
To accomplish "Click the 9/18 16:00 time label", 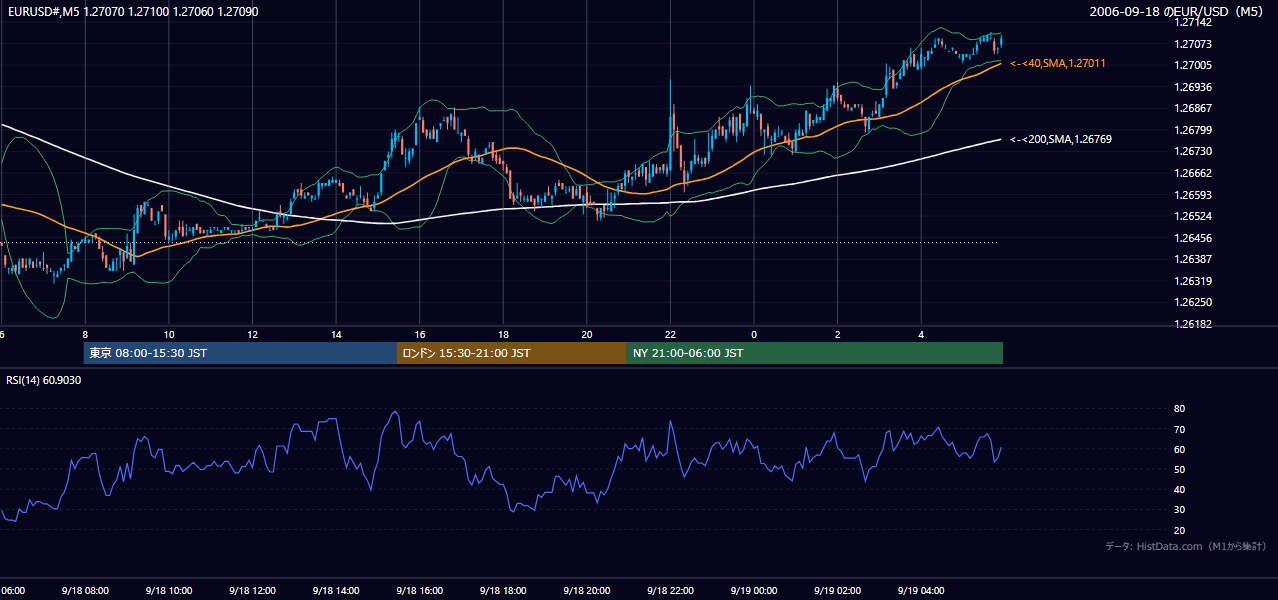I will coord(419,590).
